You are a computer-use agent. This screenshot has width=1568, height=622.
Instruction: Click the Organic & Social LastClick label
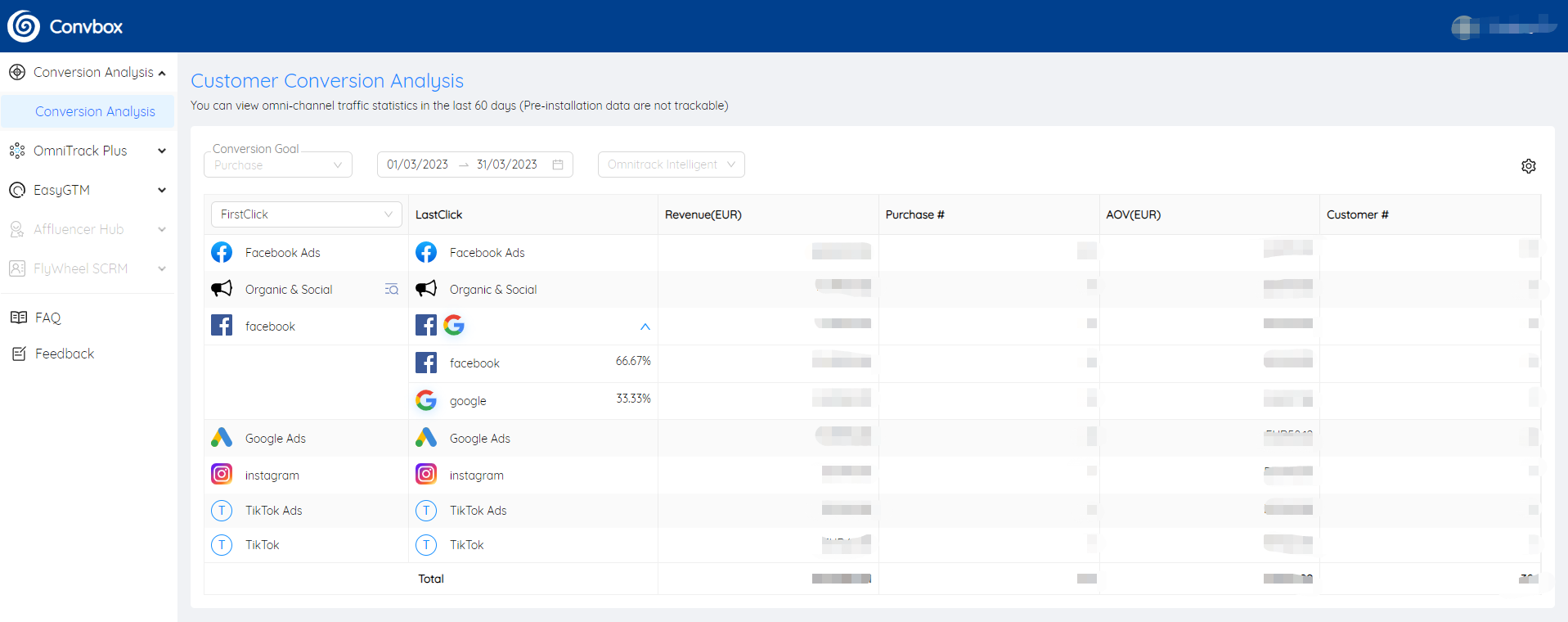(x=493, y=290)
